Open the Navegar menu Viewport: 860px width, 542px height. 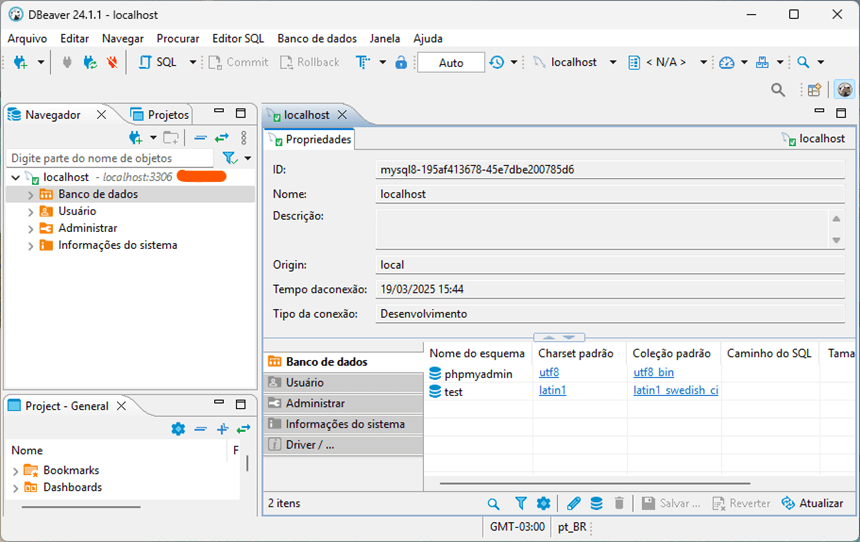[122, 38]
